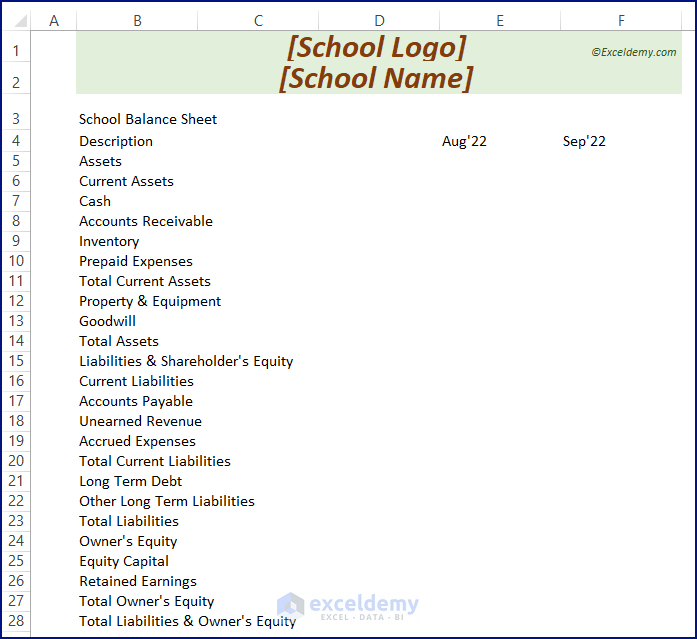Click the Total Liabilities cell in row 23
The image size is (697, 639).
pyautogui.click(x=128, y=521)
